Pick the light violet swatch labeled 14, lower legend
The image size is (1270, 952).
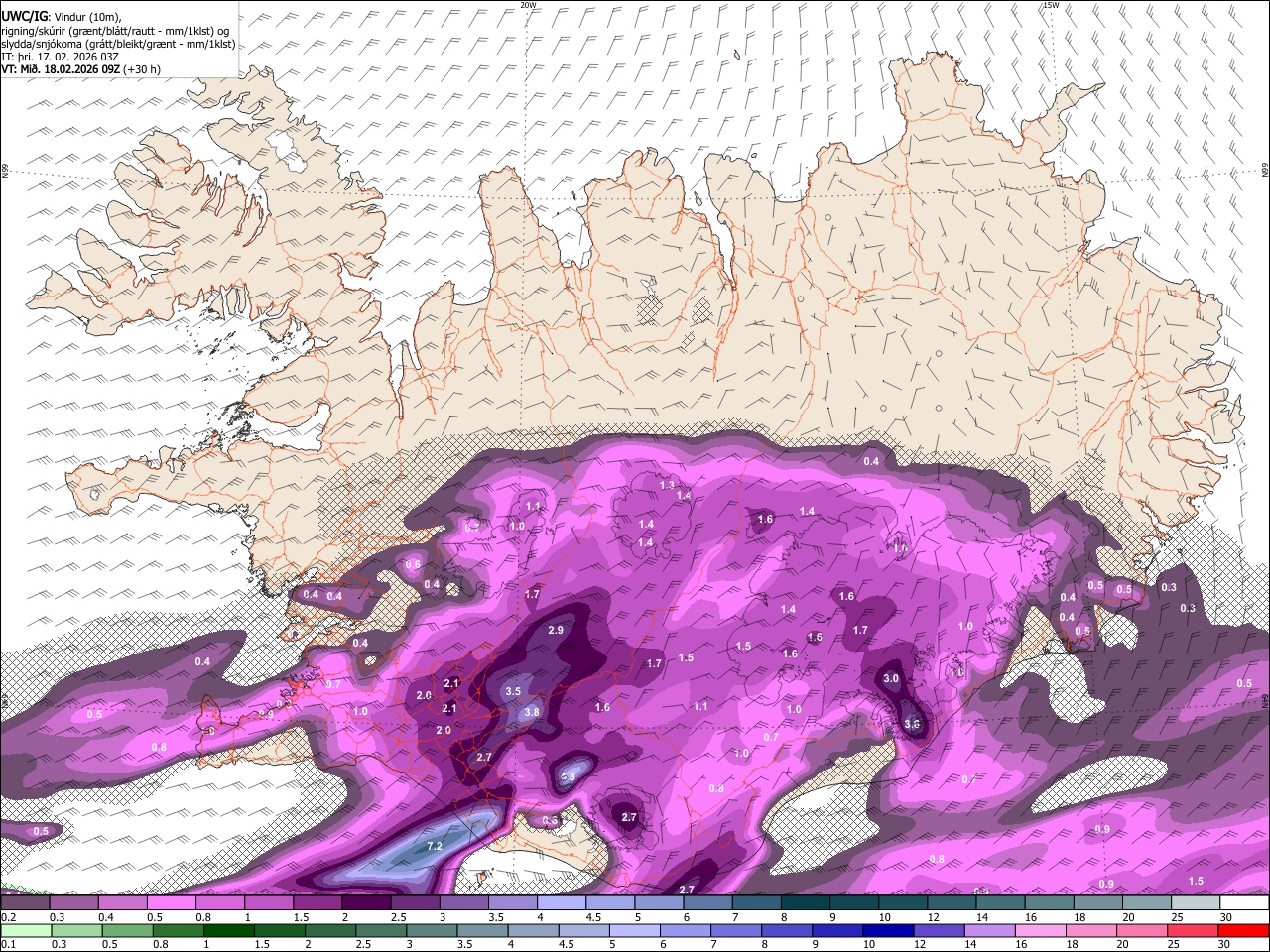coord(988,930)
